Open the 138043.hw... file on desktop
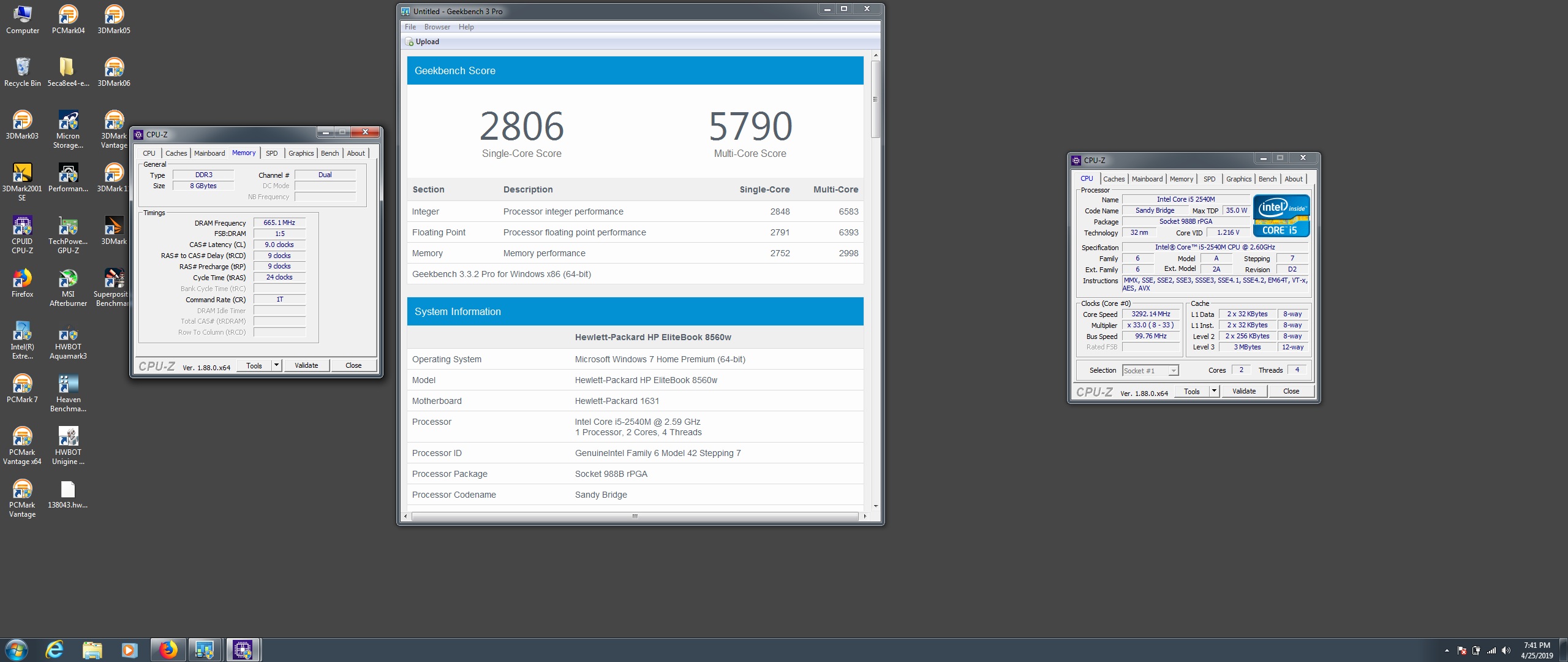Screen dimensions: 1568x662 tap(68, 494)
